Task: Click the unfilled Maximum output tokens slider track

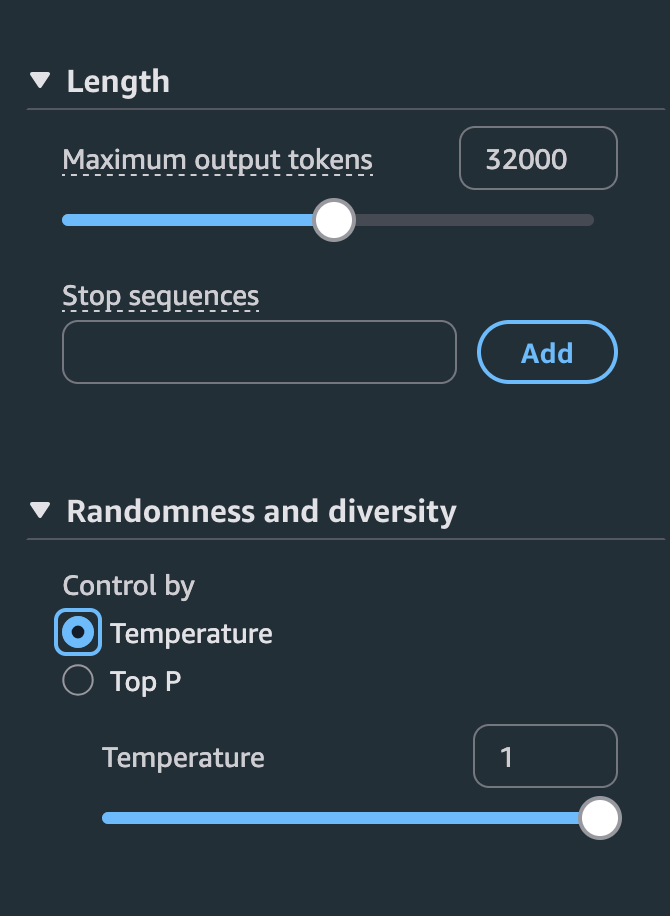Action: coord(470,220)
